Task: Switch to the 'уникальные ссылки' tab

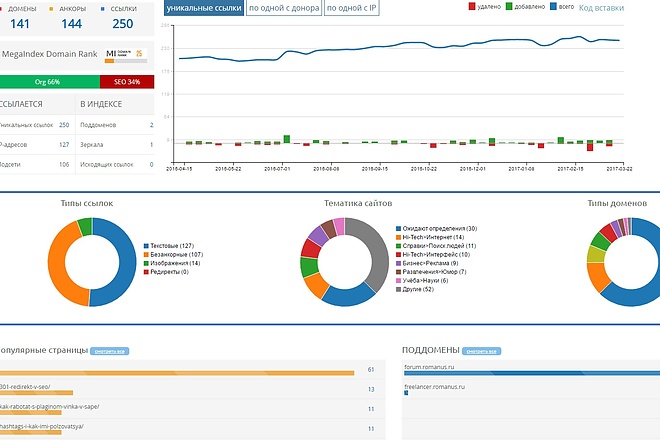Action: point(204,8)
